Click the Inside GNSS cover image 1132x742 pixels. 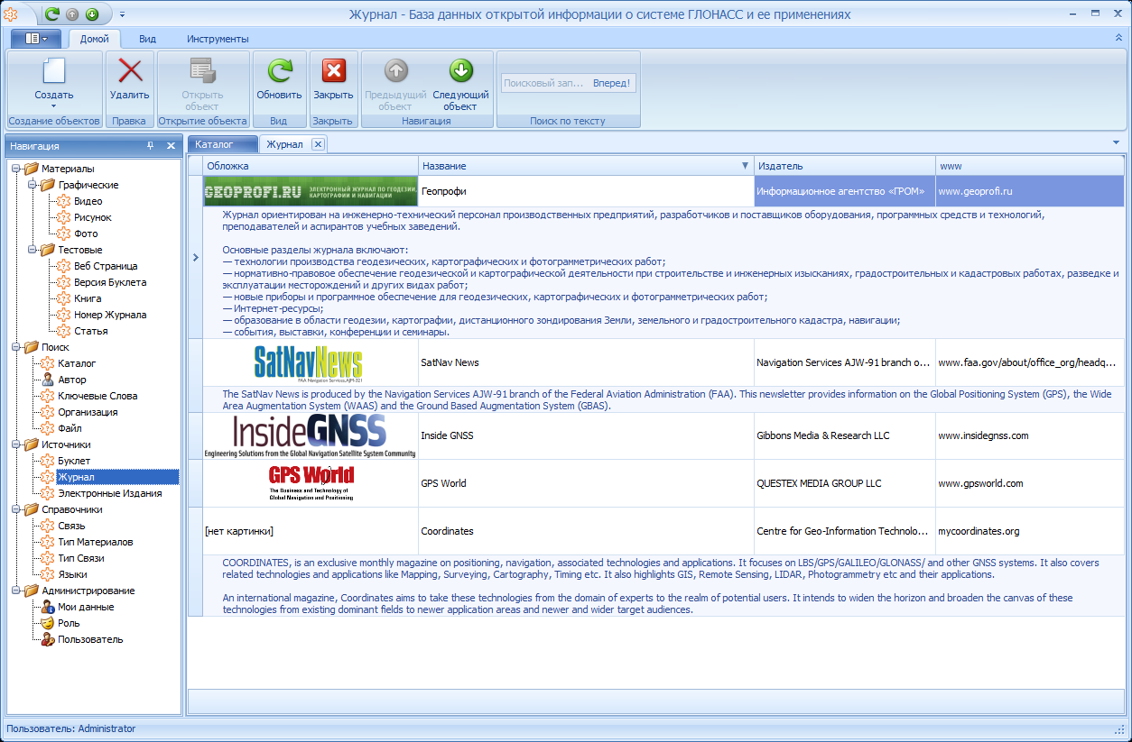point(310,436)
